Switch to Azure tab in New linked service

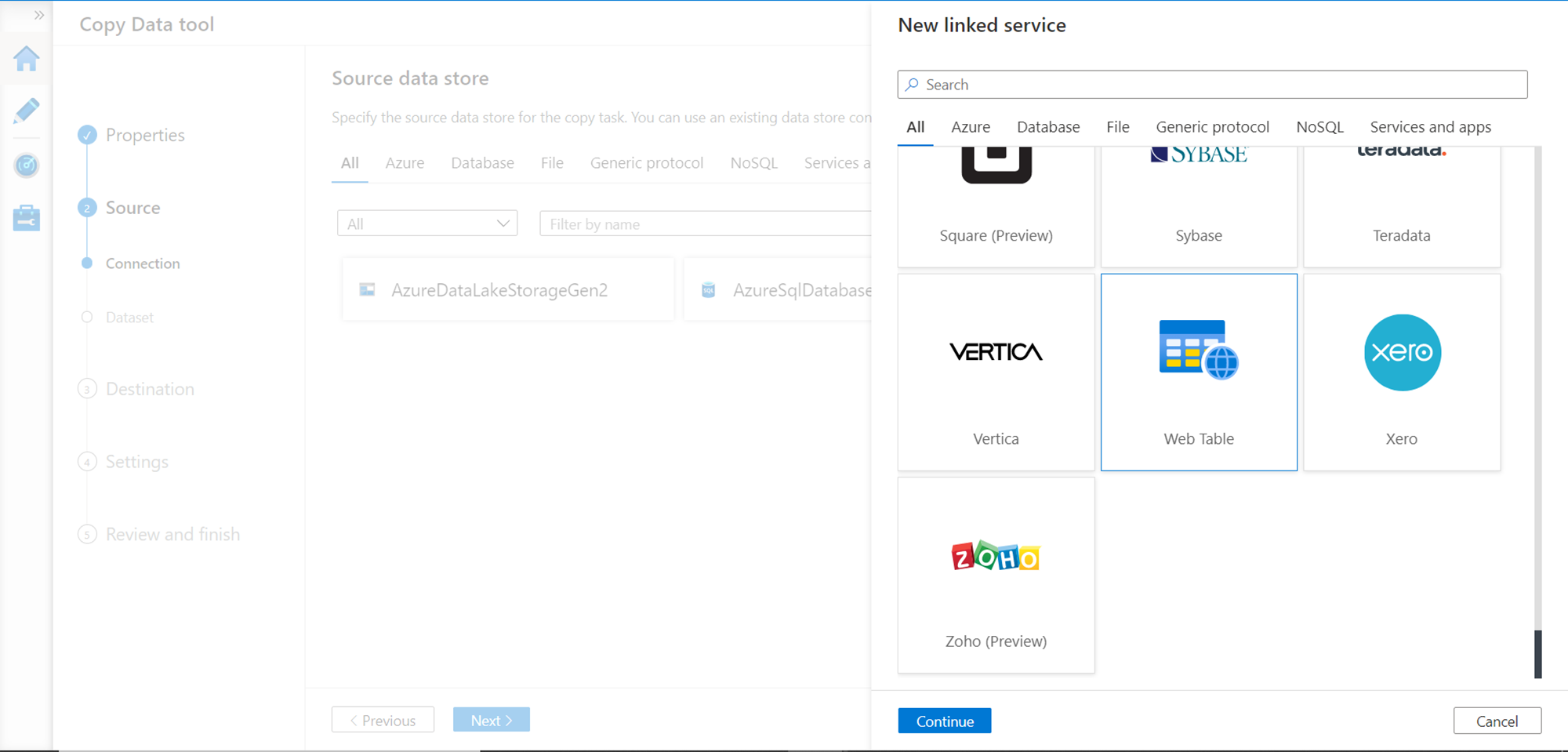click(971, 127)
